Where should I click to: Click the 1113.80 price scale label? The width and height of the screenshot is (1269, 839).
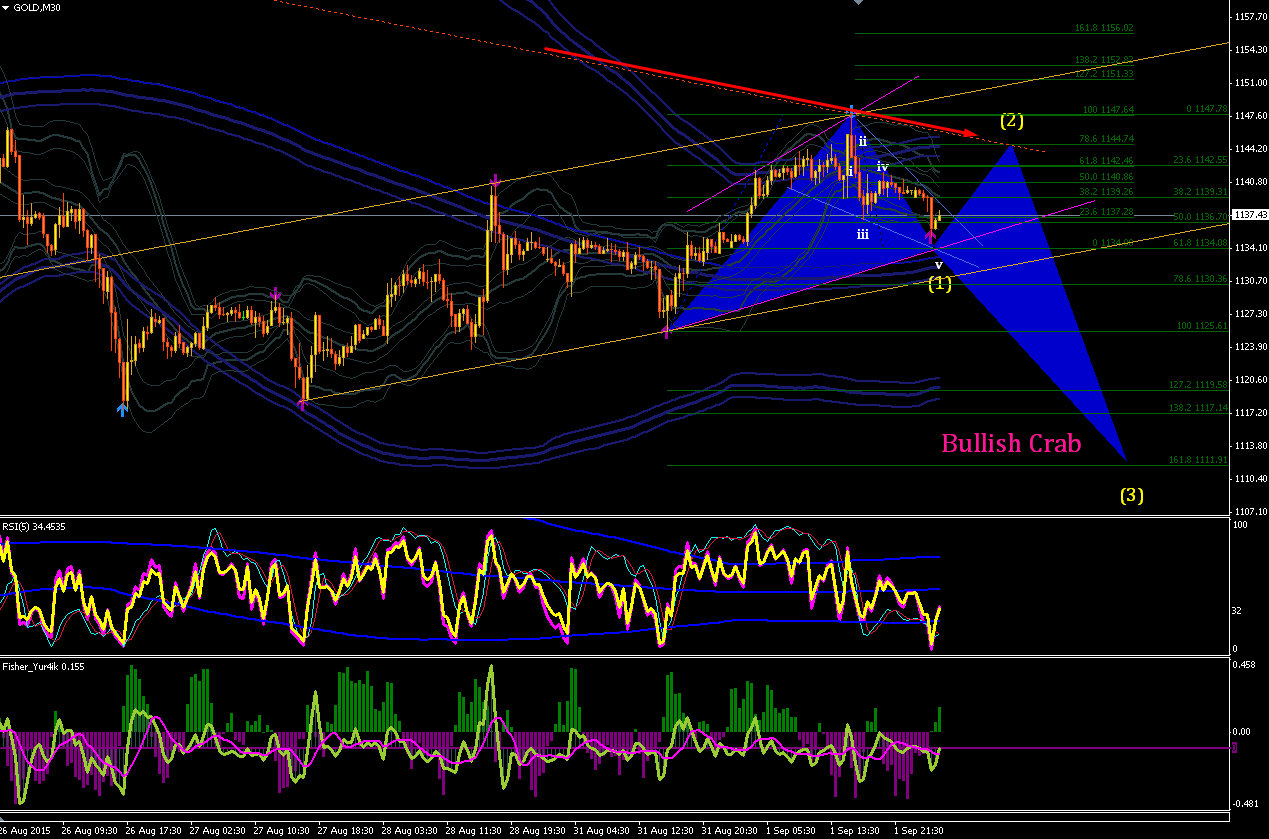(x=1252, y=446)
